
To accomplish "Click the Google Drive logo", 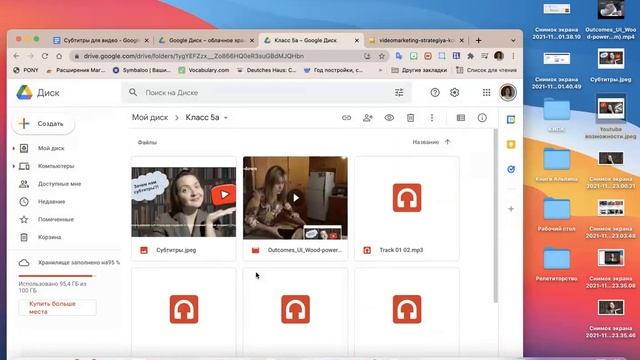I will [x=24, y=93].
